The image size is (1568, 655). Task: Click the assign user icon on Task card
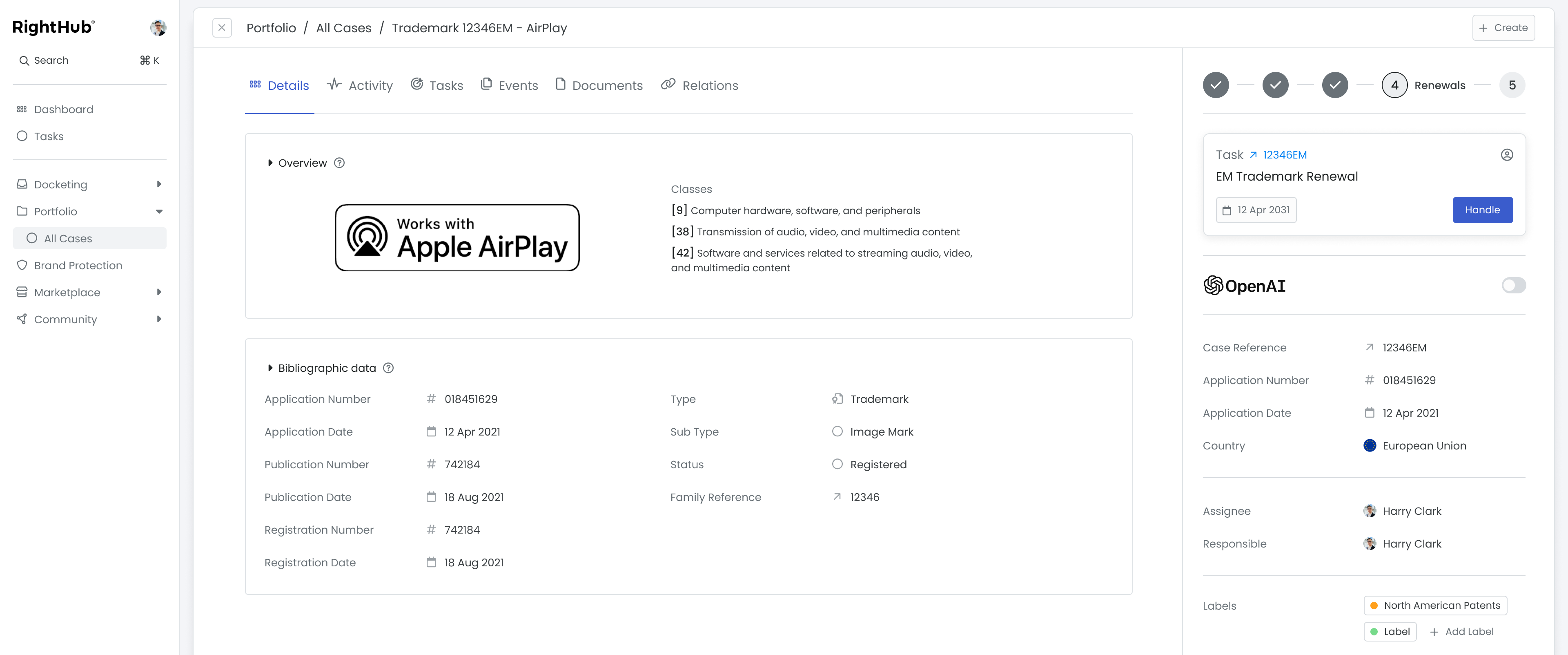pyautogui.click(x=1506, y=155)
